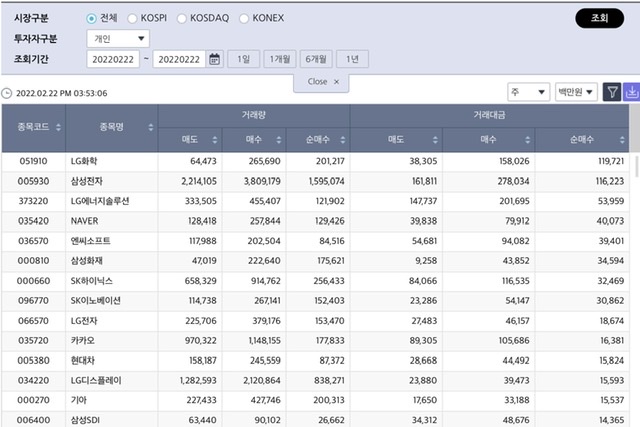Select the 전체 market radio button

(92, 18)
